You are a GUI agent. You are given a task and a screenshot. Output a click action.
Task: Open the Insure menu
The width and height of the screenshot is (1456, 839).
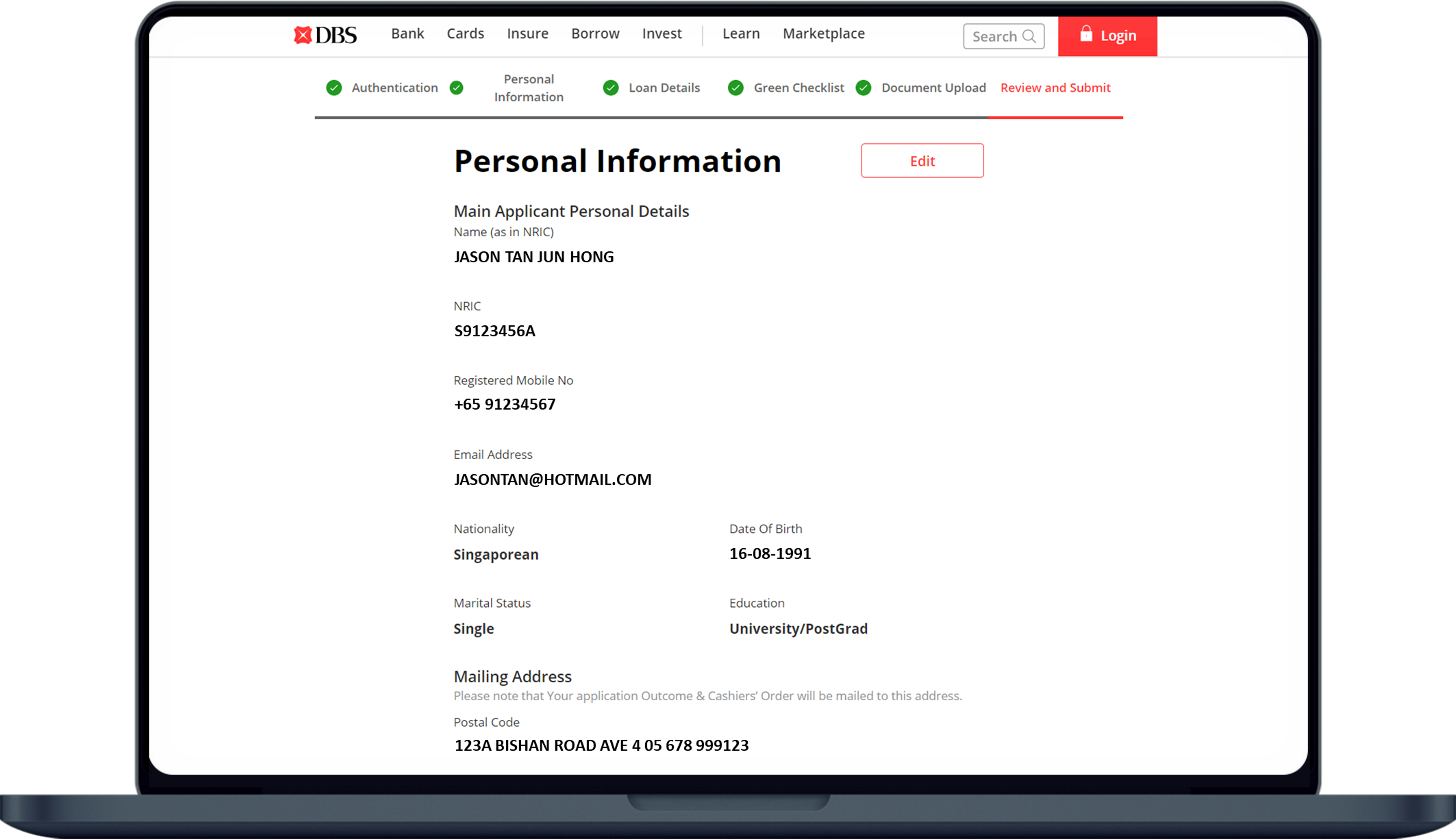point(528,34)
